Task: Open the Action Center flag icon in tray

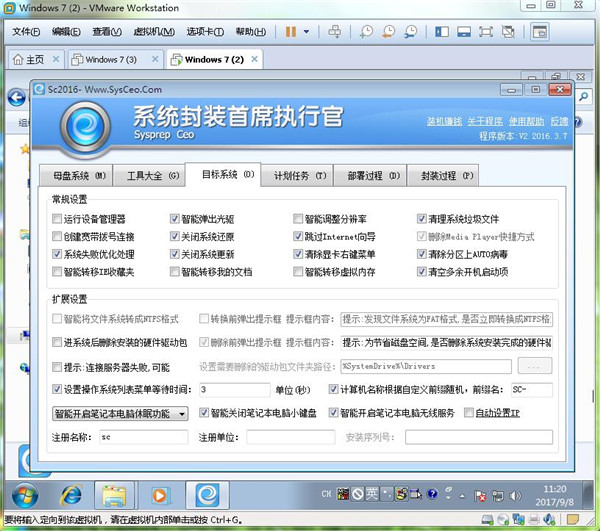Action: point(480,496)
